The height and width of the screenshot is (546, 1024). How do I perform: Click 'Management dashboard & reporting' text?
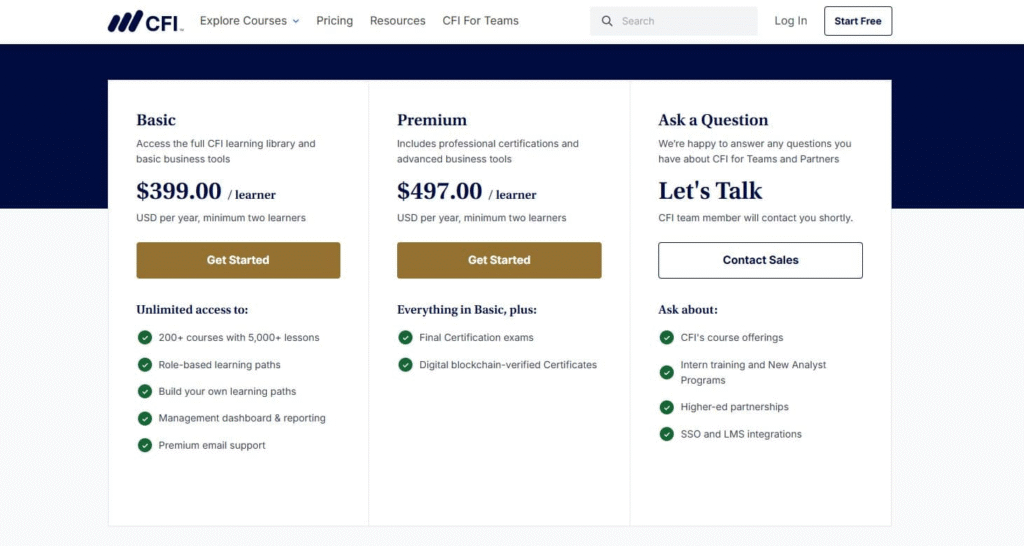(242, 418)
